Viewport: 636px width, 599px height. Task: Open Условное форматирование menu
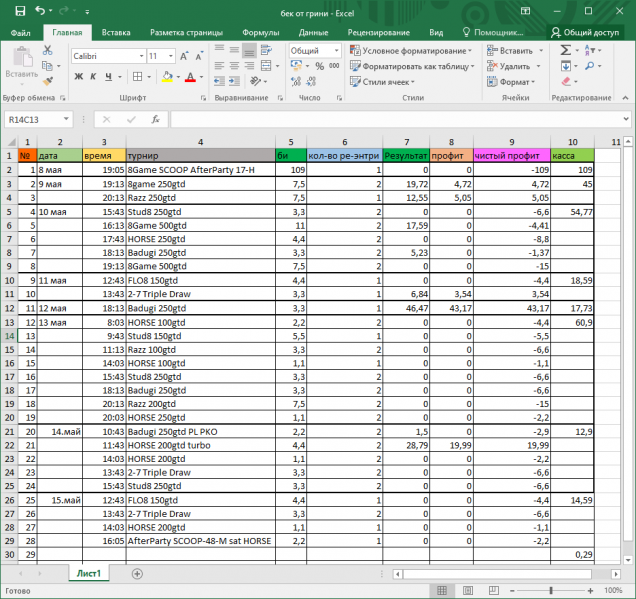point(411,51)
